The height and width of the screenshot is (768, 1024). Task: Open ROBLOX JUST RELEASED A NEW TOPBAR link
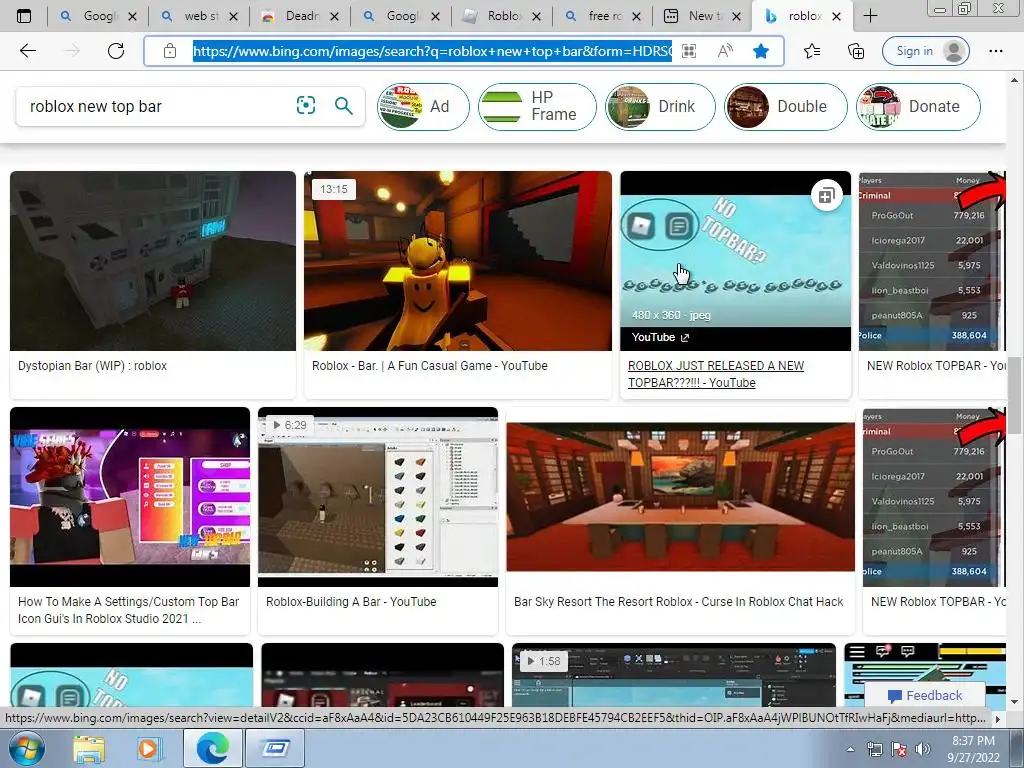pyautogui.click(x=716, y=374)
